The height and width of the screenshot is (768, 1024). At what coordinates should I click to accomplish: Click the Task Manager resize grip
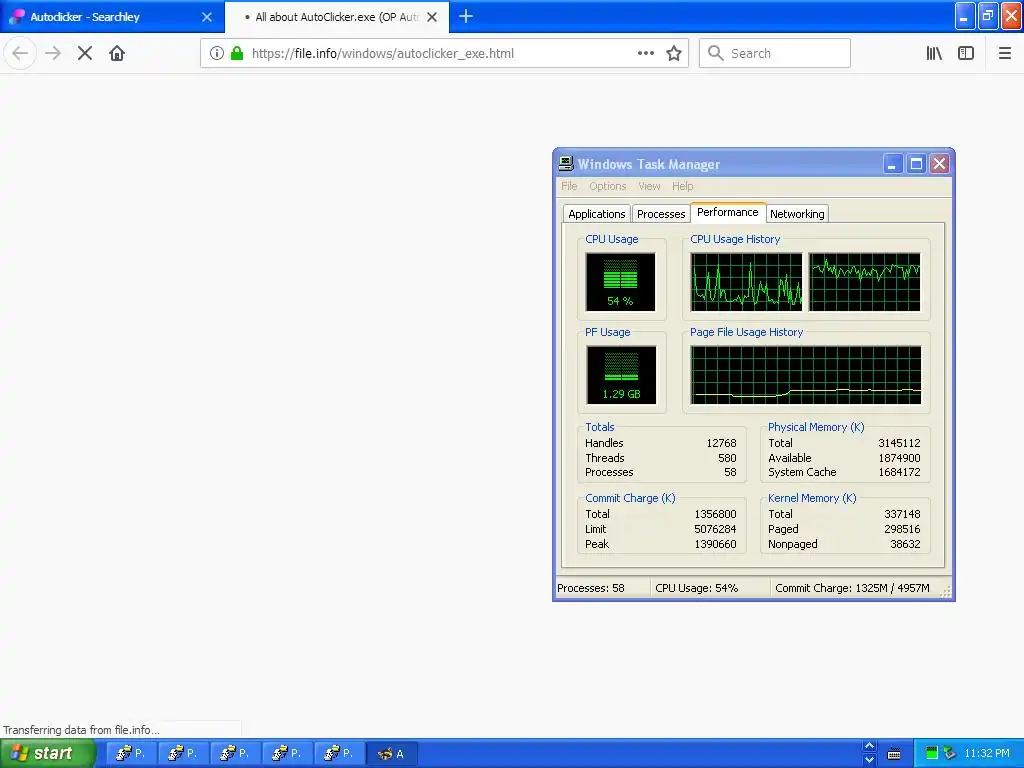[x=946, y=592]
